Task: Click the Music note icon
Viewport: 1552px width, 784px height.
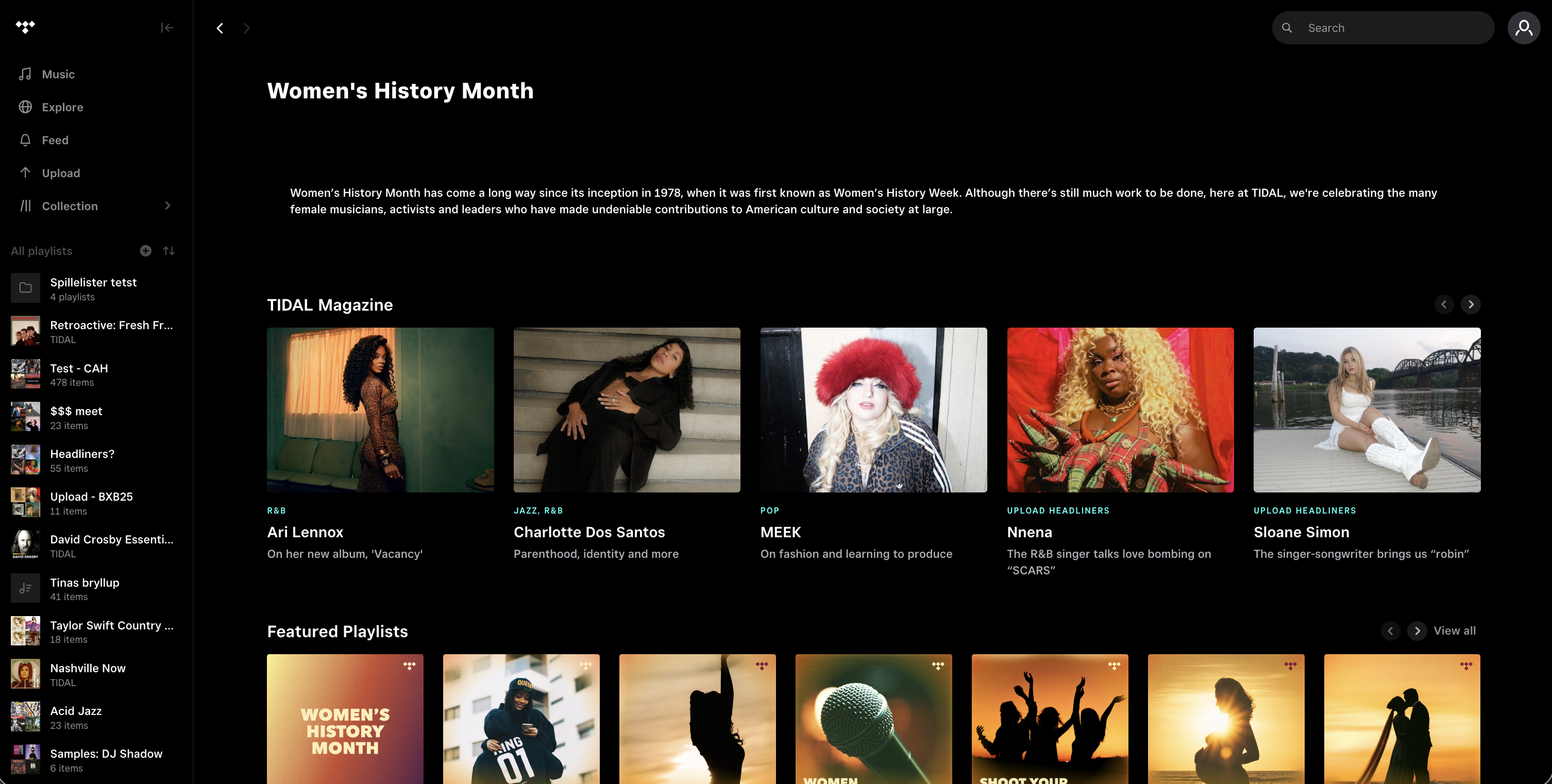Action: 25,74
